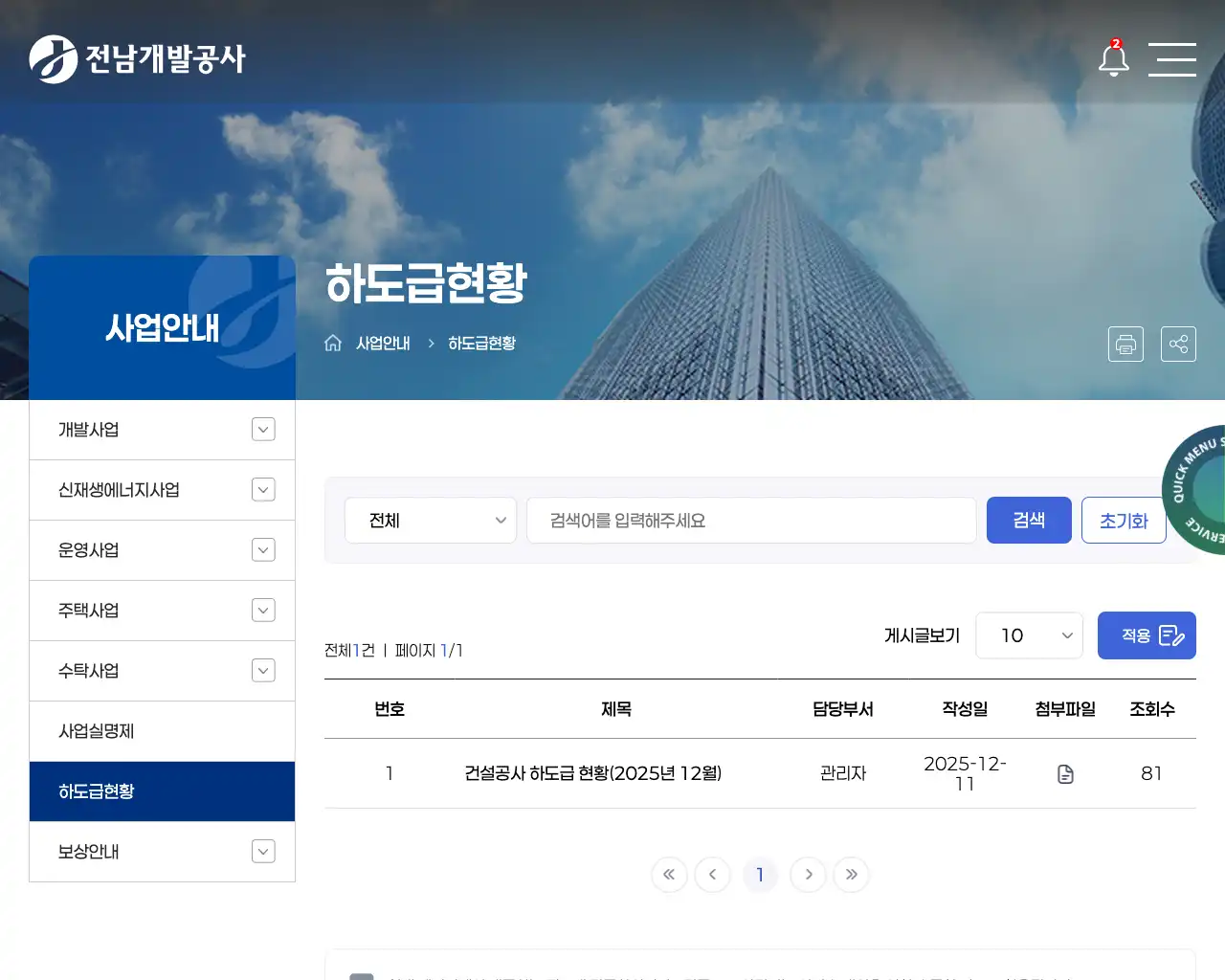Open the hamburger main menu
The width and height of the screenshot is (1225, 980).
point(1172,59)
